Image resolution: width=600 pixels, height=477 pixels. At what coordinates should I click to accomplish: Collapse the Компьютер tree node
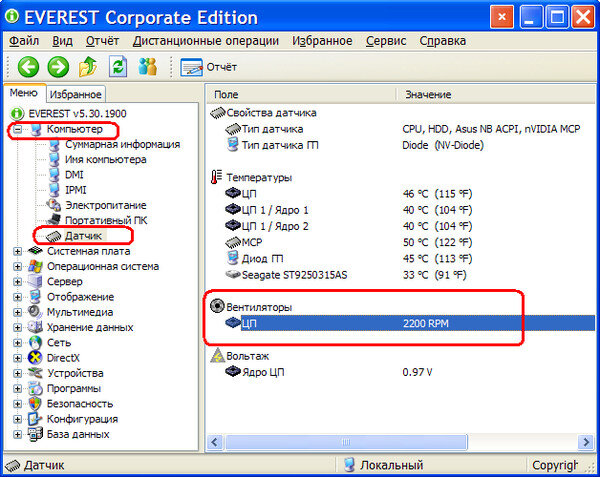coord(17,129)
